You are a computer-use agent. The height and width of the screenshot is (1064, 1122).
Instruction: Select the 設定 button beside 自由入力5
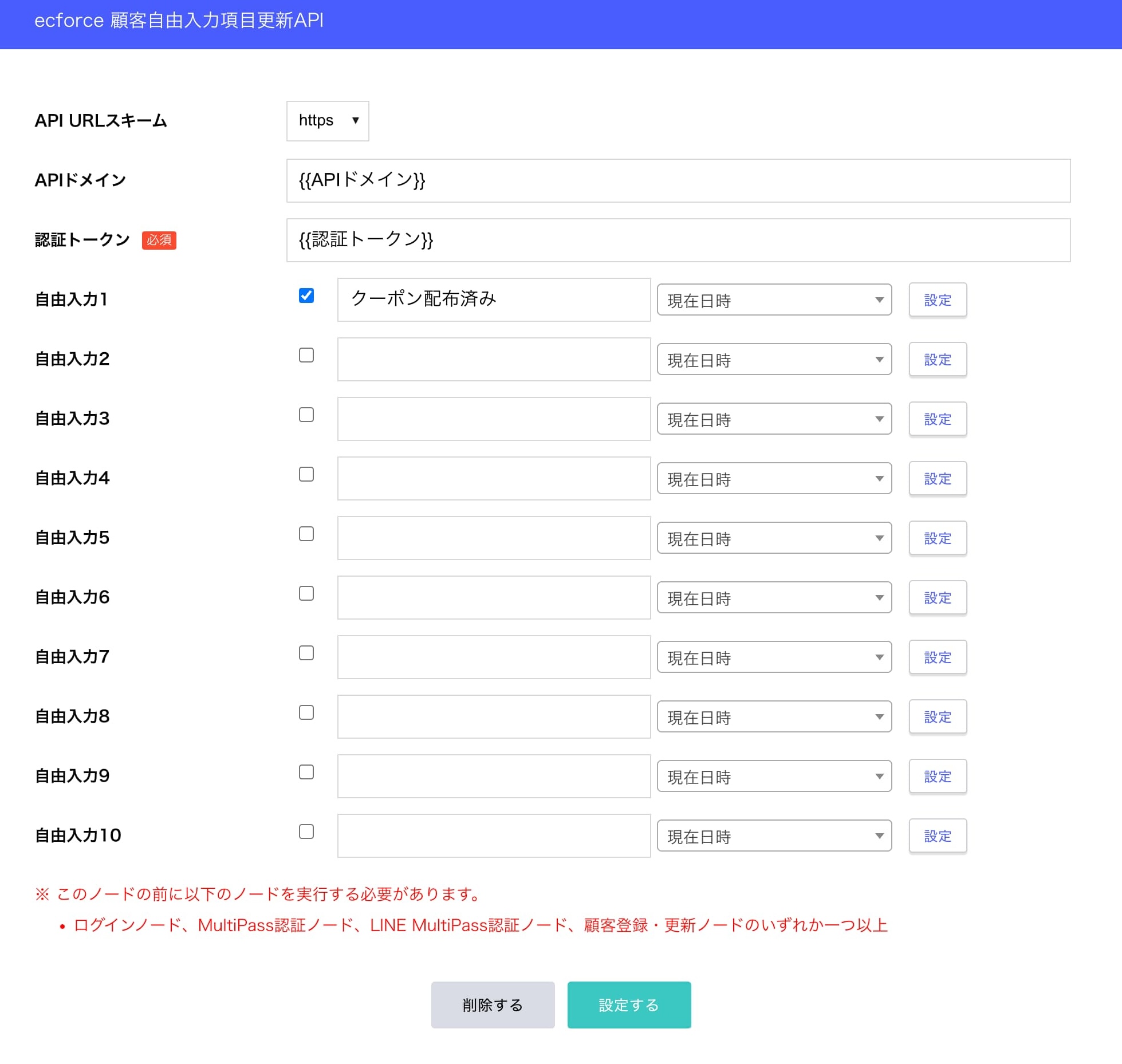(938, 538)
